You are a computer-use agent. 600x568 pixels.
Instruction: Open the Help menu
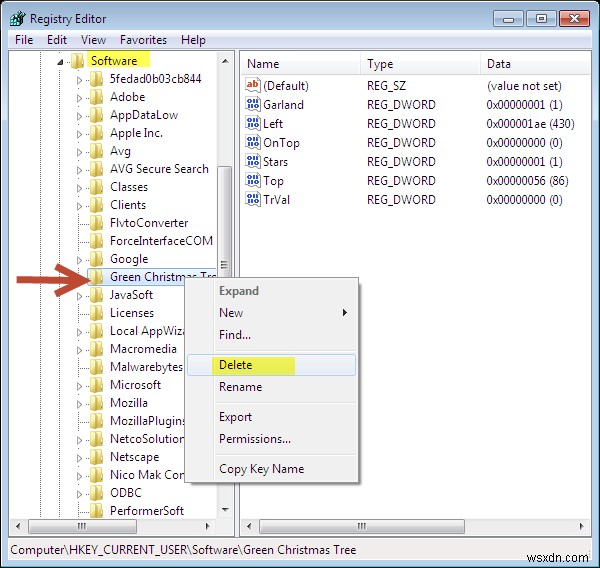[x=193, y=40]
